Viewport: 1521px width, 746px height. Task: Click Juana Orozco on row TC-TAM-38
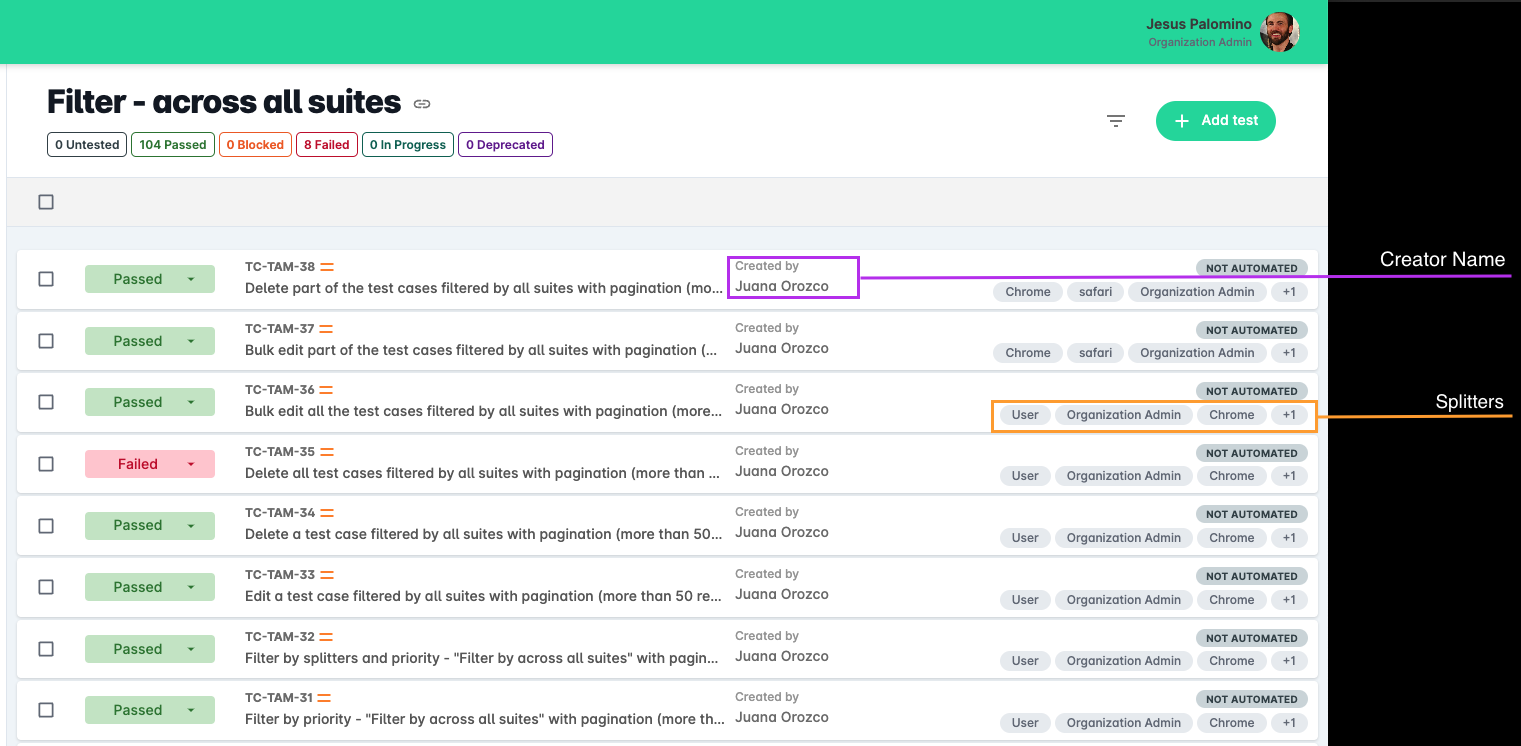(782, 286)
